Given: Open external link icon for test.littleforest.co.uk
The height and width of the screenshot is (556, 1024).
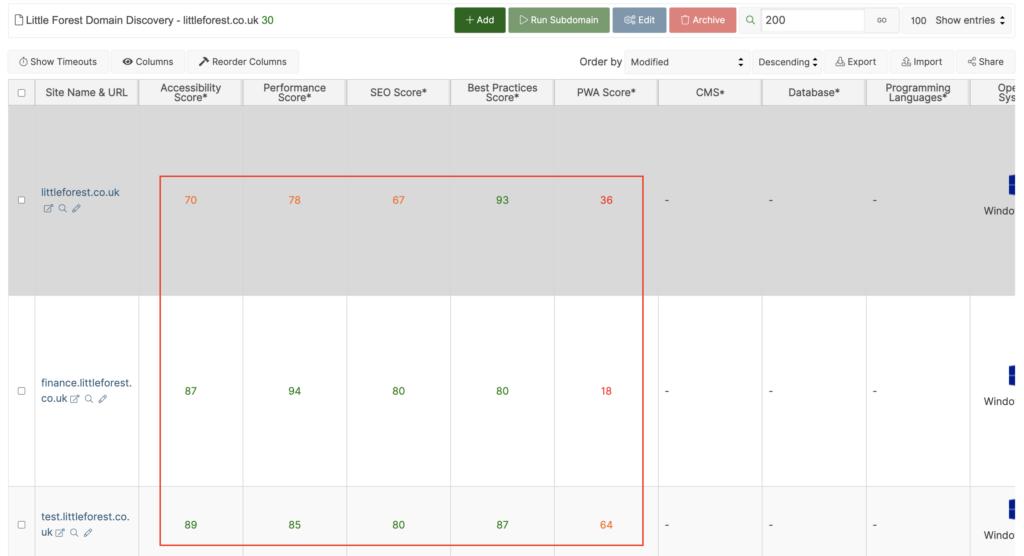Looking at the screenshot, I should (x=59, y=532).
